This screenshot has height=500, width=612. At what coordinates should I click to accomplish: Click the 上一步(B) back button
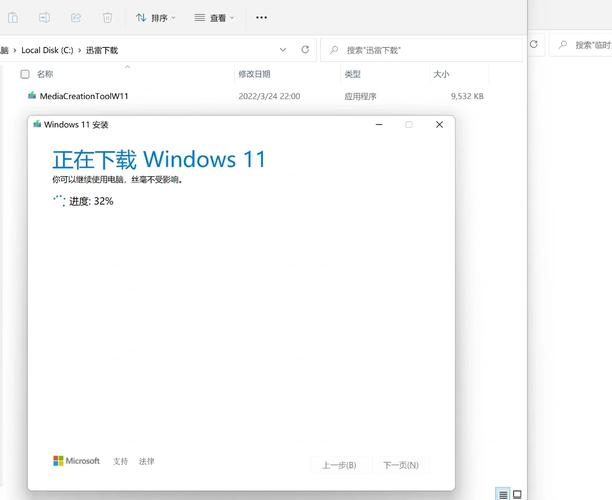339,465
